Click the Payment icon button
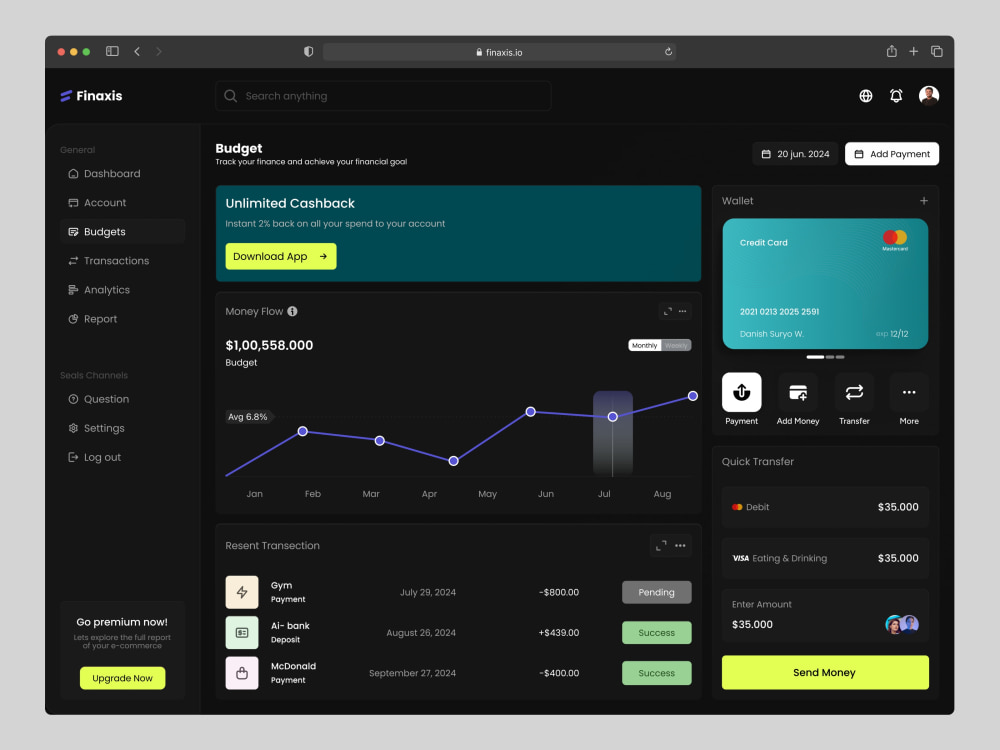Viewport: 1000px width, 750px height. pos(742,392)
